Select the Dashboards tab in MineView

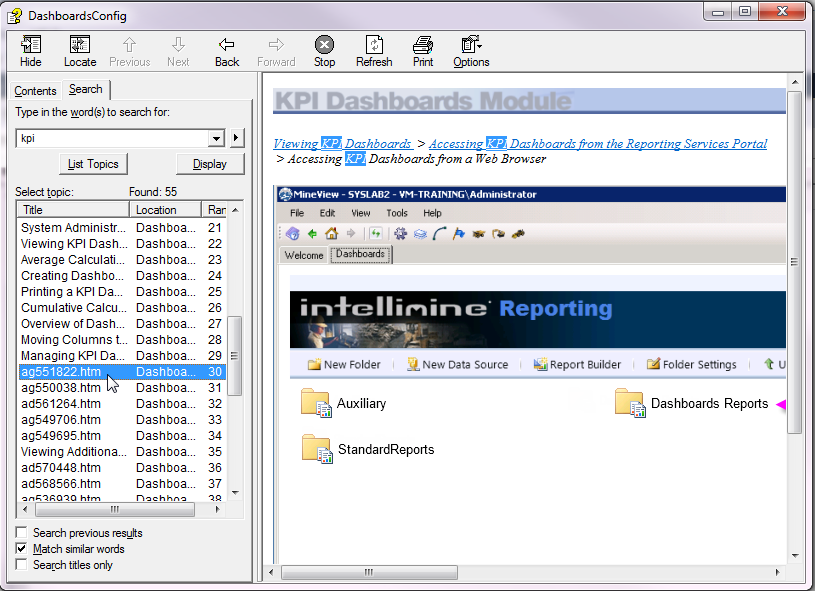pyautogui.click(x=360, y=255)
